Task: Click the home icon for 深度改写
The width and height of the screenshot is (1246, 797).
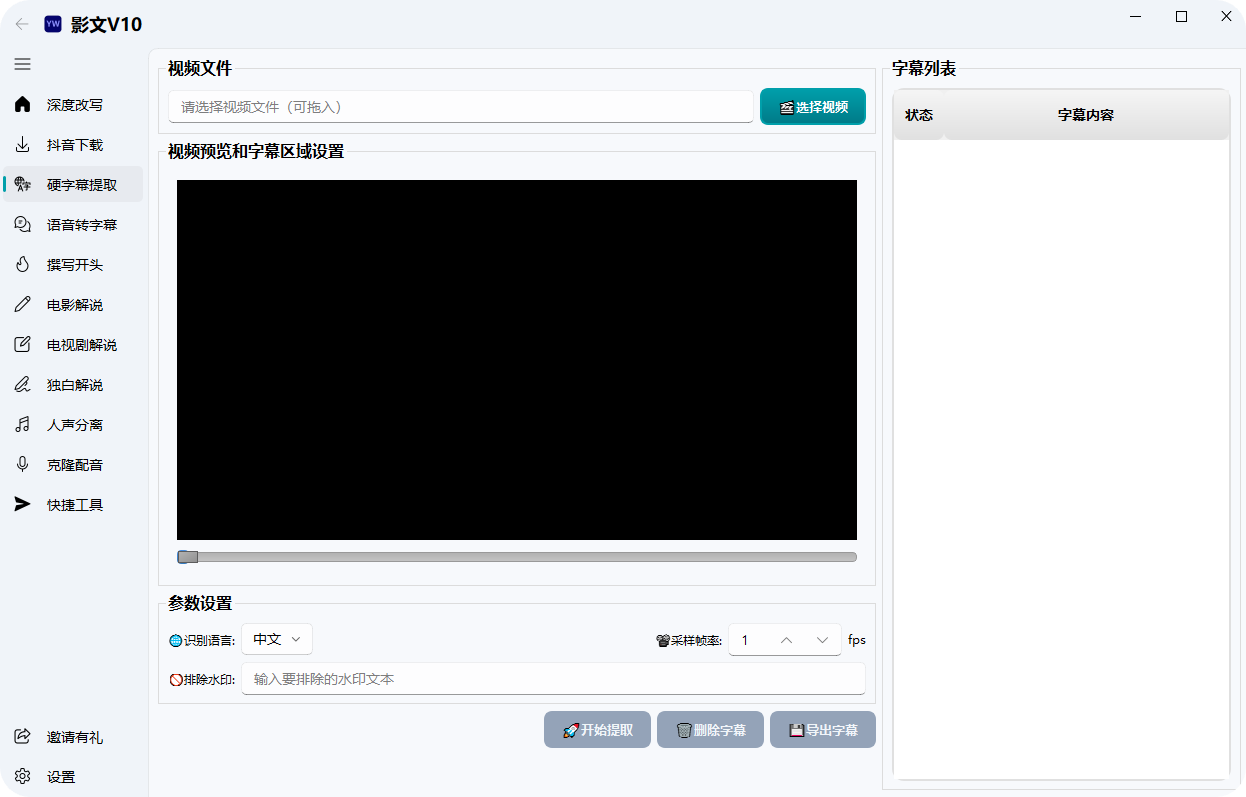Action: 22,105
